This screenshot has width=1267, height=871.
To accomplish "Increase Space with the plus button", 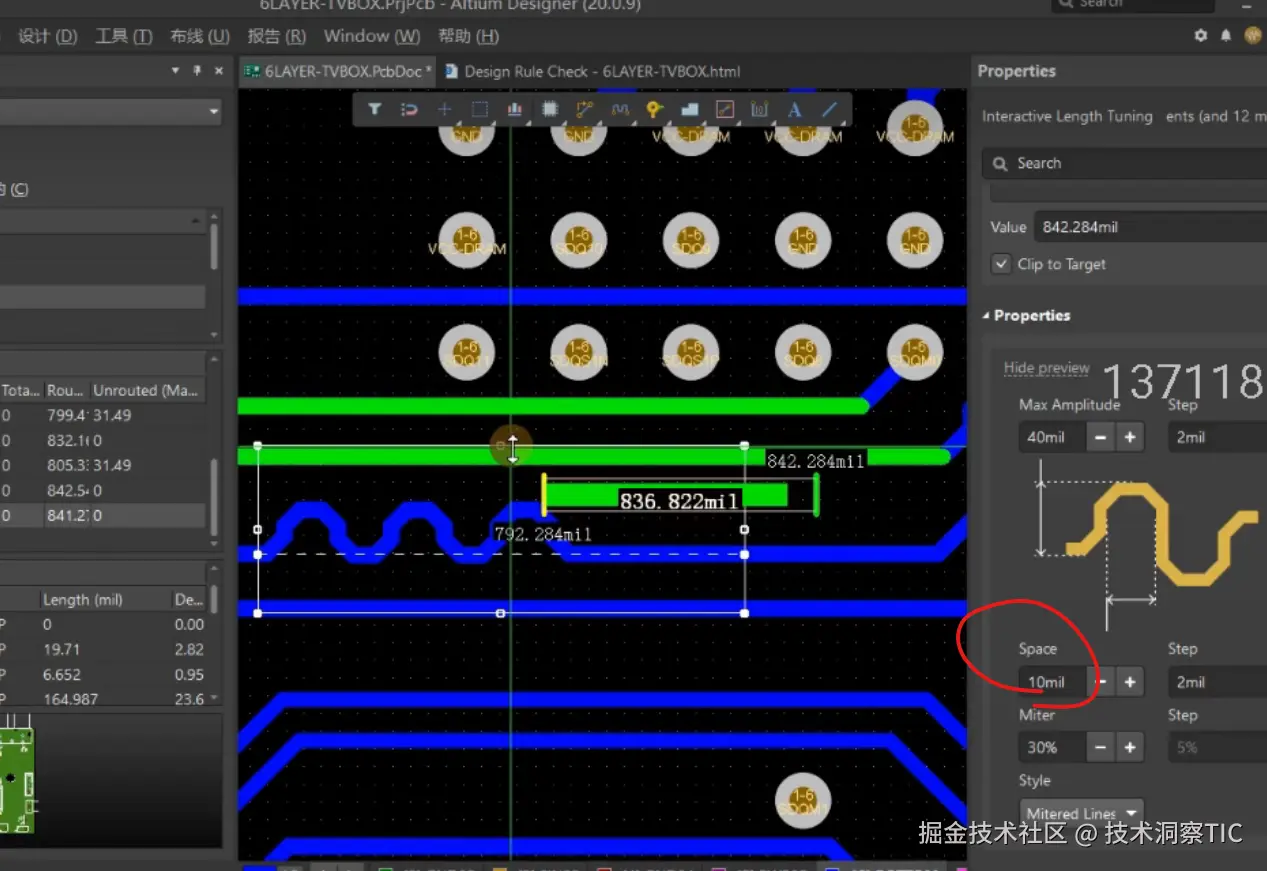I will pyautogui.click(x=1130, y=682).
